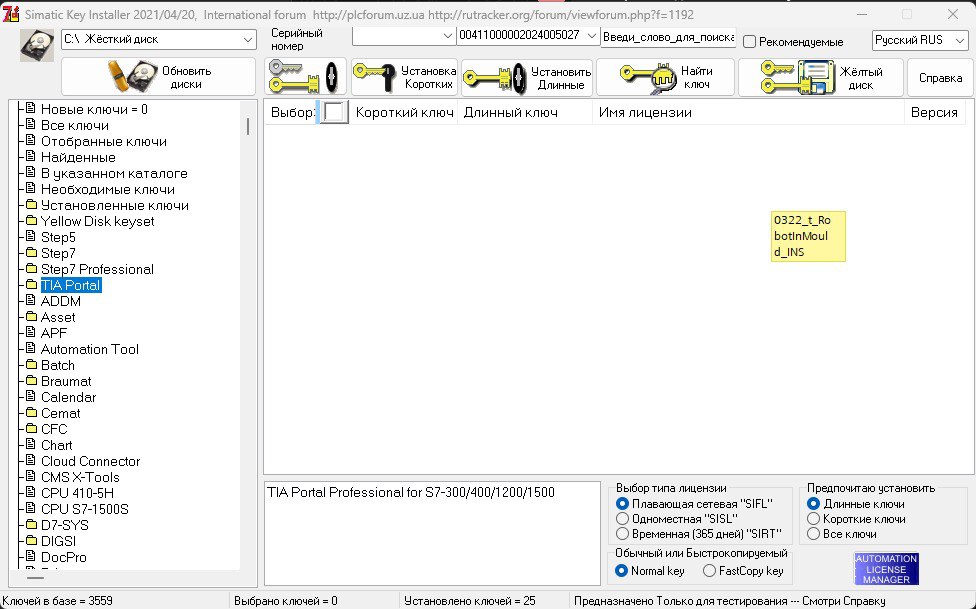Open the CFC folder

click(54, 429)
